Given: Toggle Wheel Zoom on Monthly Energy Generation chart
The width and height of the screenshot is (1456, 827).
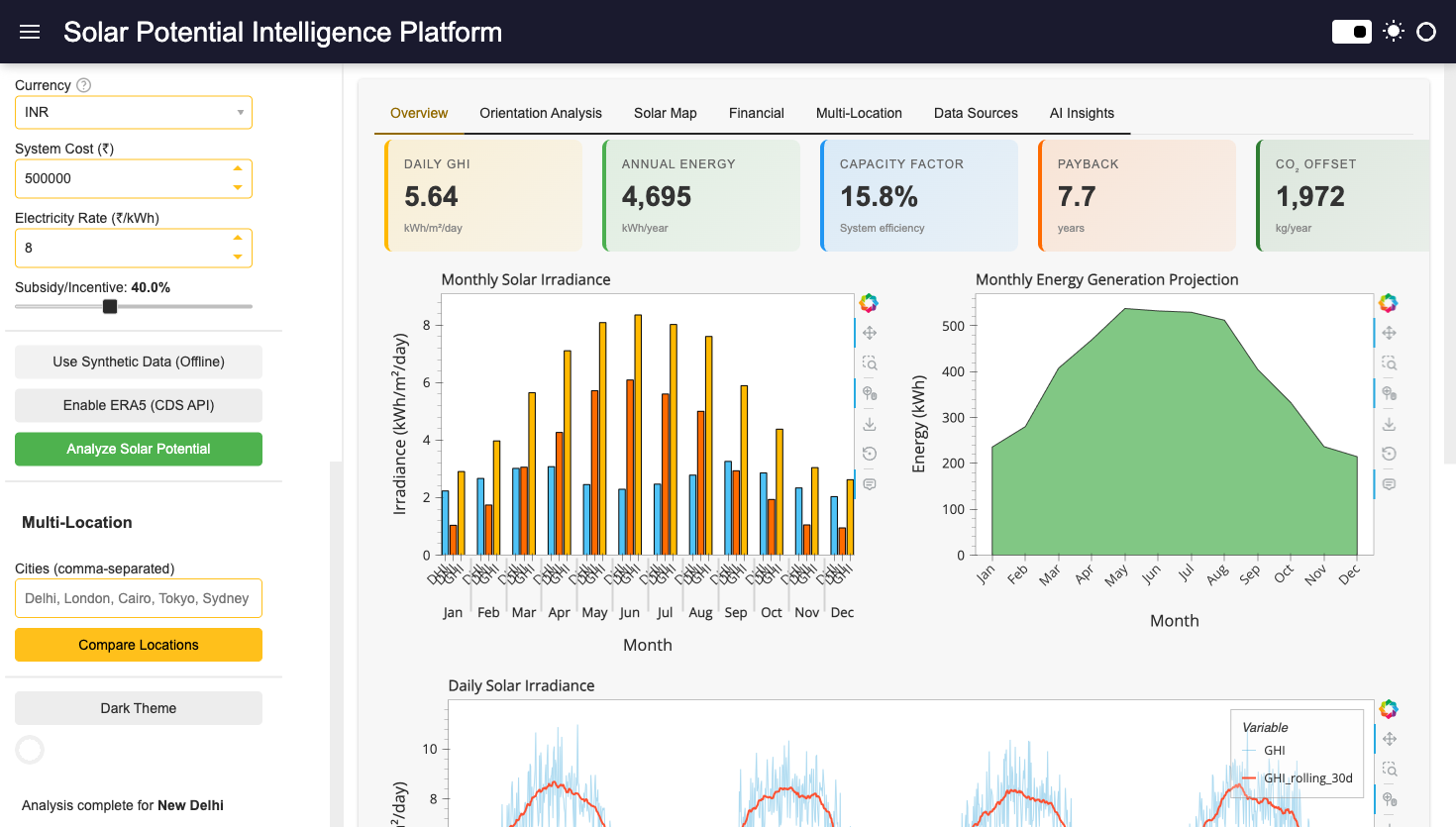Looking at the screenshot, I should pos(1389,393).
